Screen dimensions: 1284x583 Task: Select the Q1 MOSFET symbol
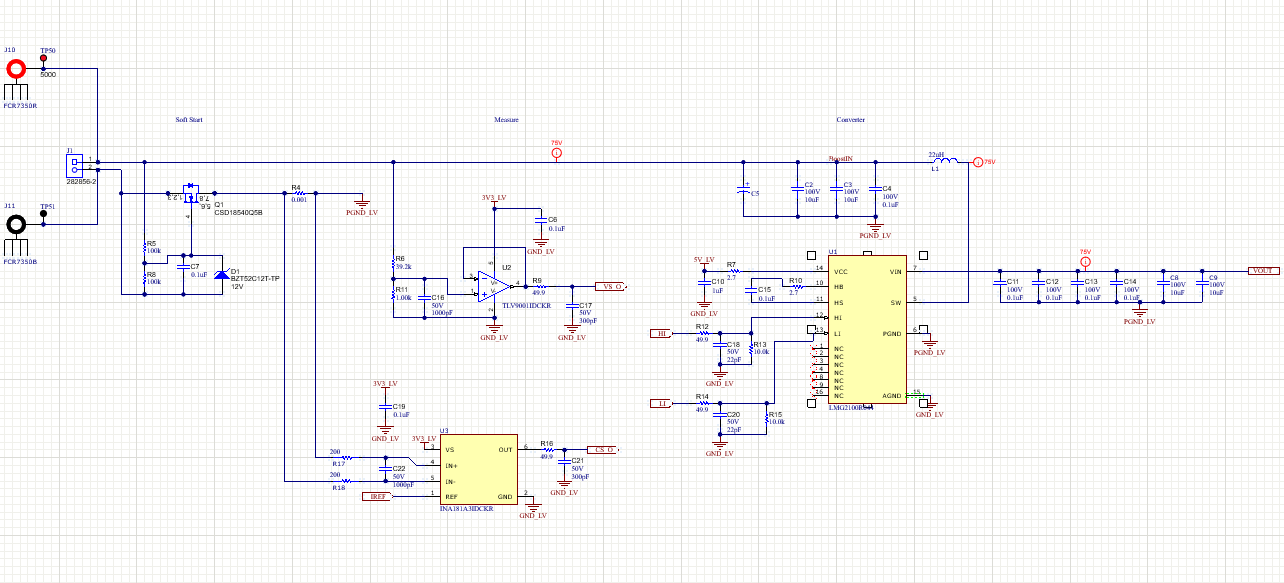click(189, 191)
